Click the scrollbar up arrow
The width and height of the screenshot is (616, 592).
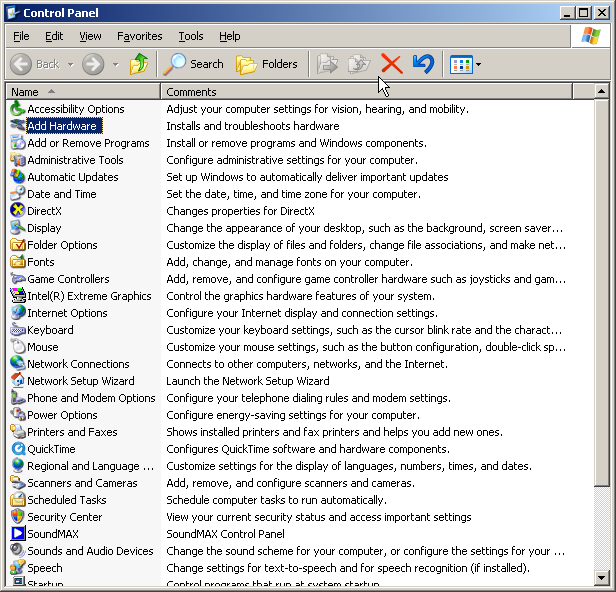(601, 92)
